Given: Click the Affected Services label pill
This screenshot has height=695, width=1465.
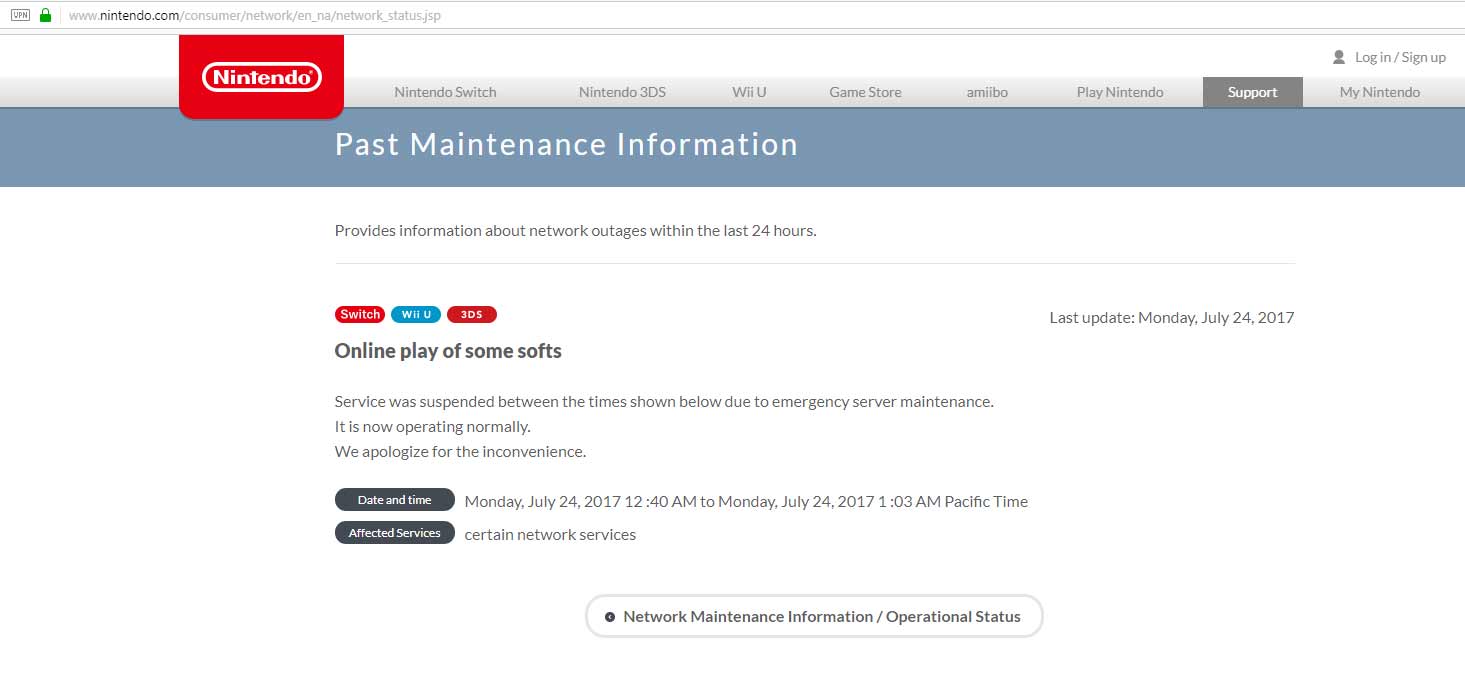Looking at the screenshot, I should click(x=395, y=533).
